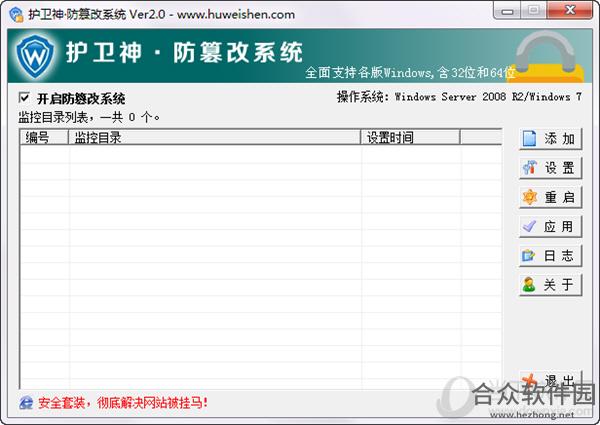Open the 设置 (Settings) button
The width and height of the screenshot is (600, 425).
(x=550, y=168)
